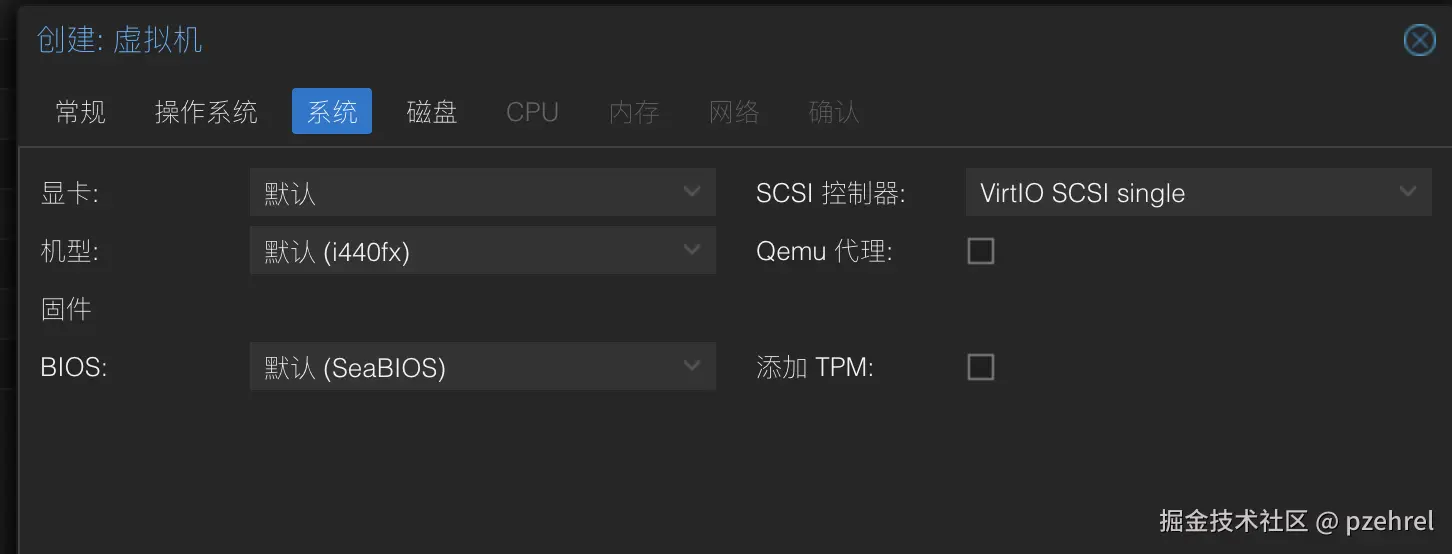The image size is (1452, 554).
Task: Go to the 磁盘 tab
Action: [x=432, y=111]
